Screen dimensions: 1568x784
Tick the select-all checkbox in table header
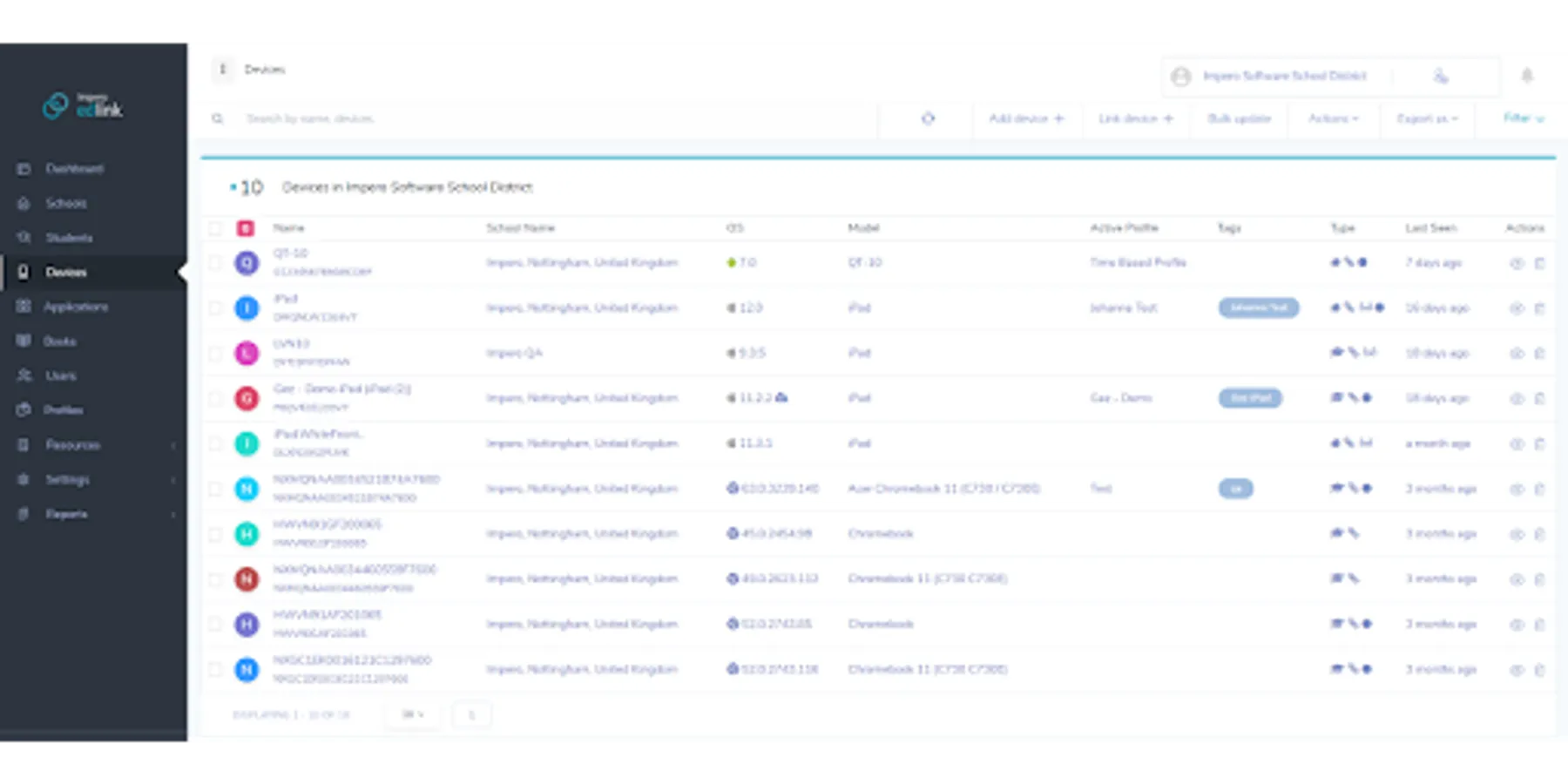point(215,228)
